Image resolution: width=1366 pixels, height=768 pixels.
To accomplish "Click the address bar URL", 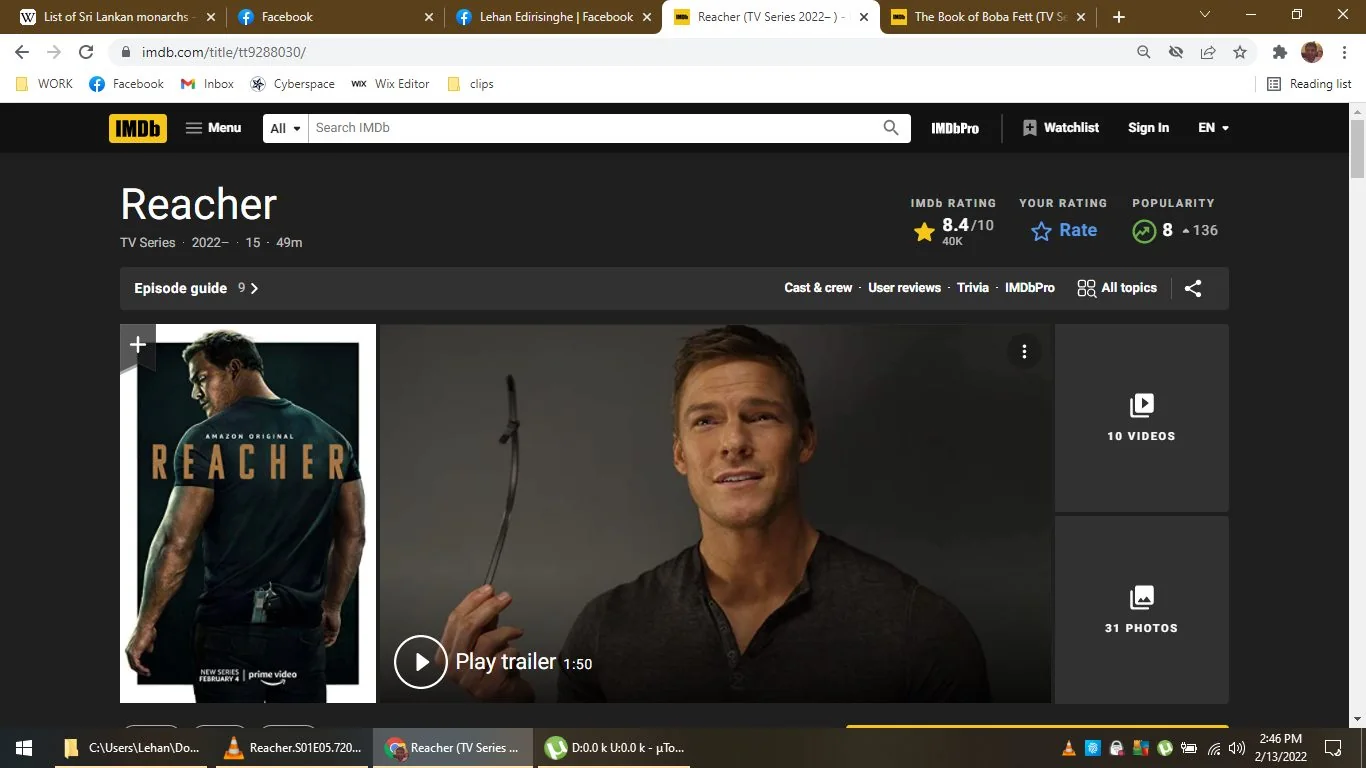I will (224, 52).
